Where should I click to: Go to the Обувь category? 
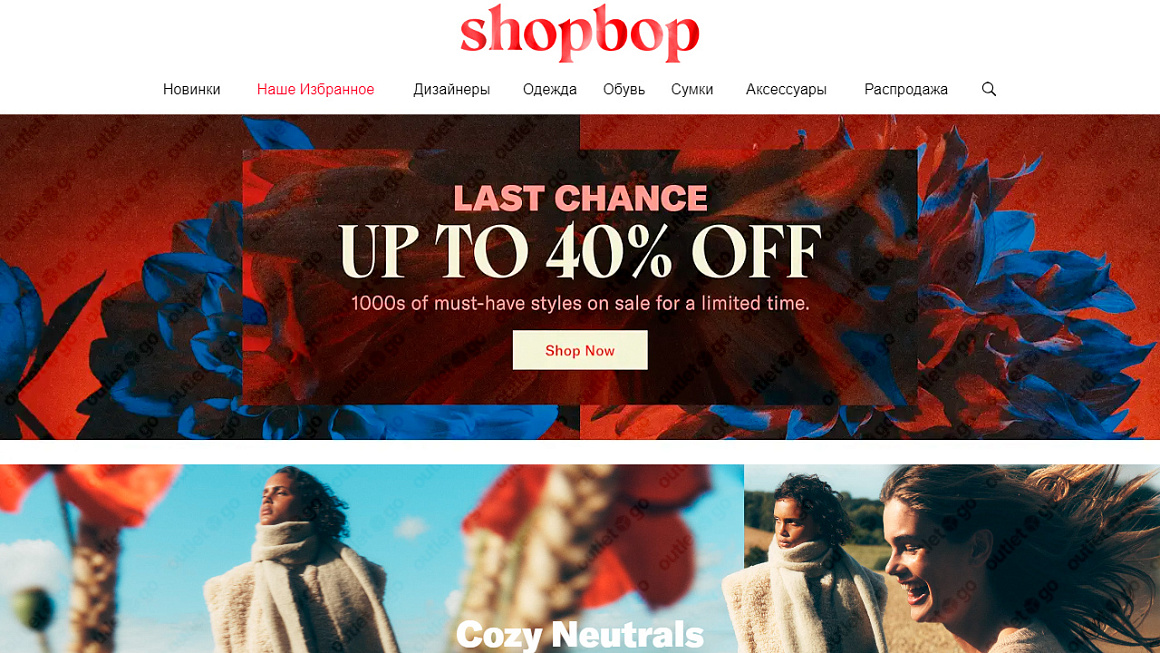pos(624,89)
